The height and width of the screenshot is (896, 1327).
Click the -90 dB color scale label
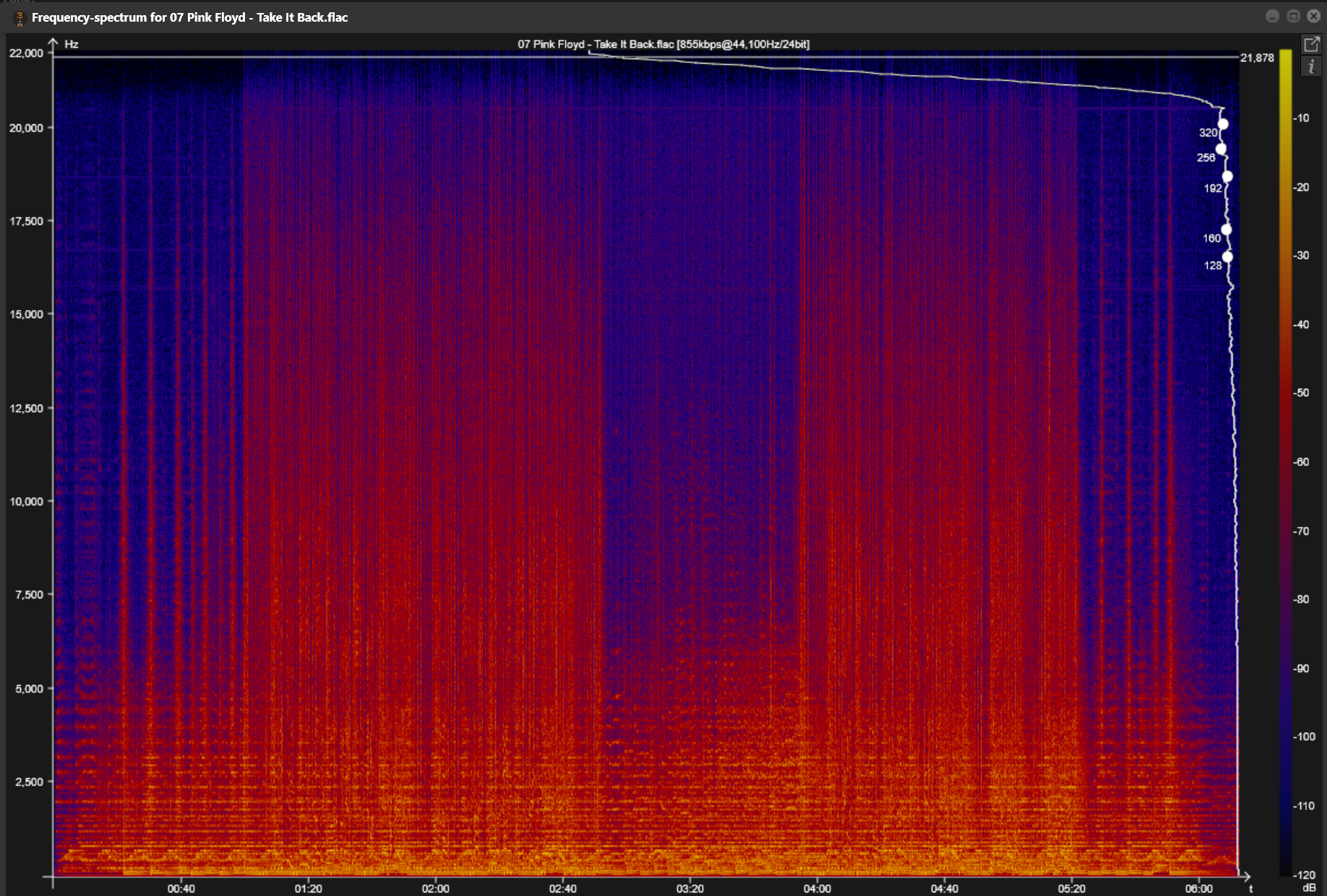tap(1301, 668)
